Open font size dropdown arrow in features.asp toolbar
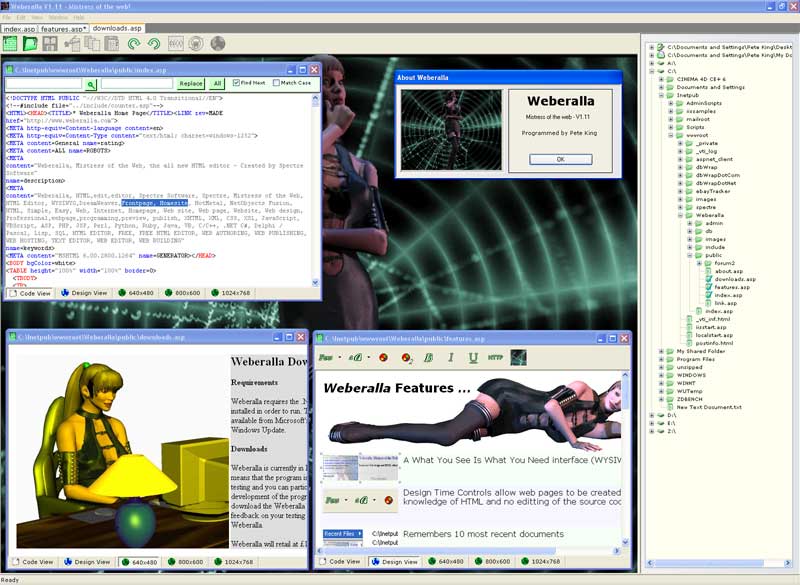Viewport: 800px width, 585px height. tap(369, 358)
